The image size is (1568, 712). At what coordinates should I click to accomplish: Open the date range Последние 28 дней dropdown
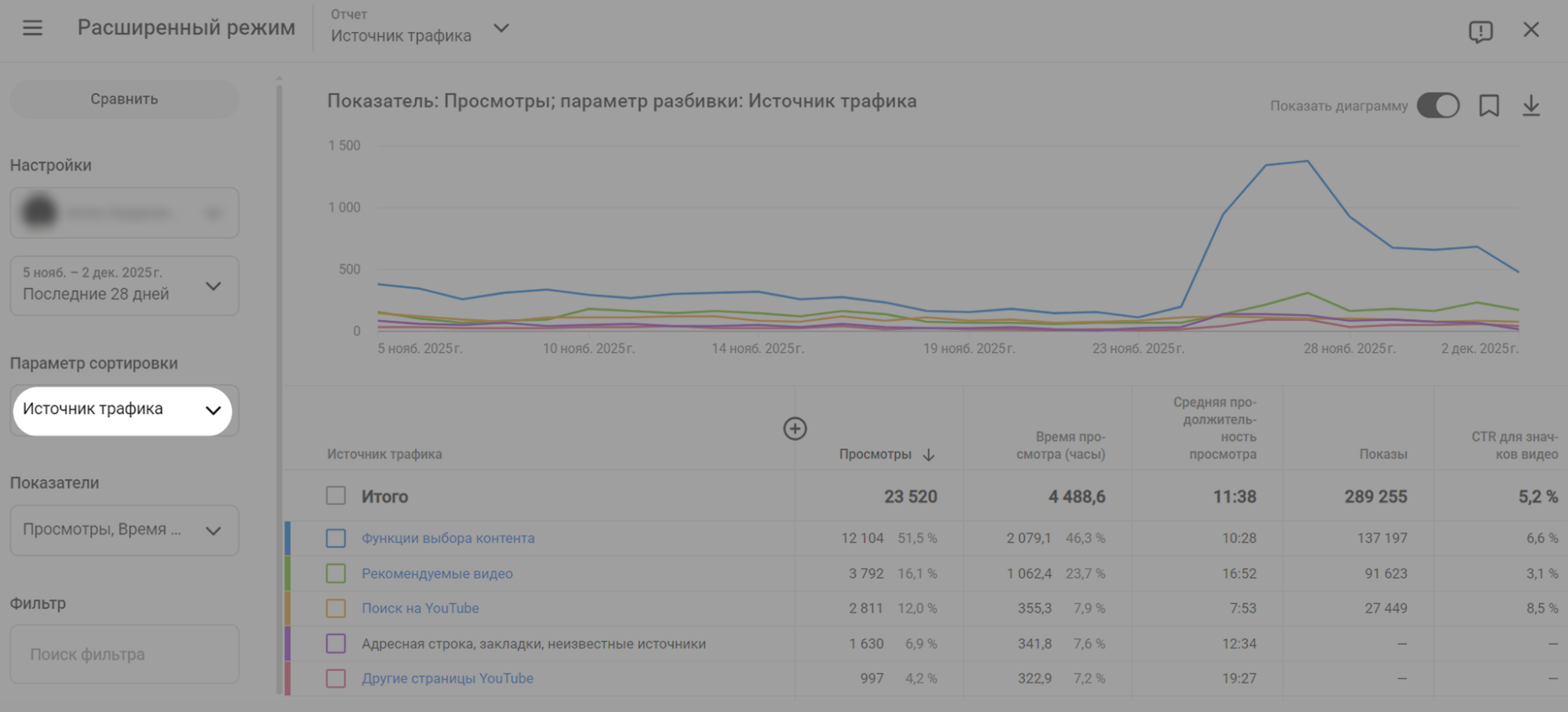pyautogui.click(x=123, y=285)
